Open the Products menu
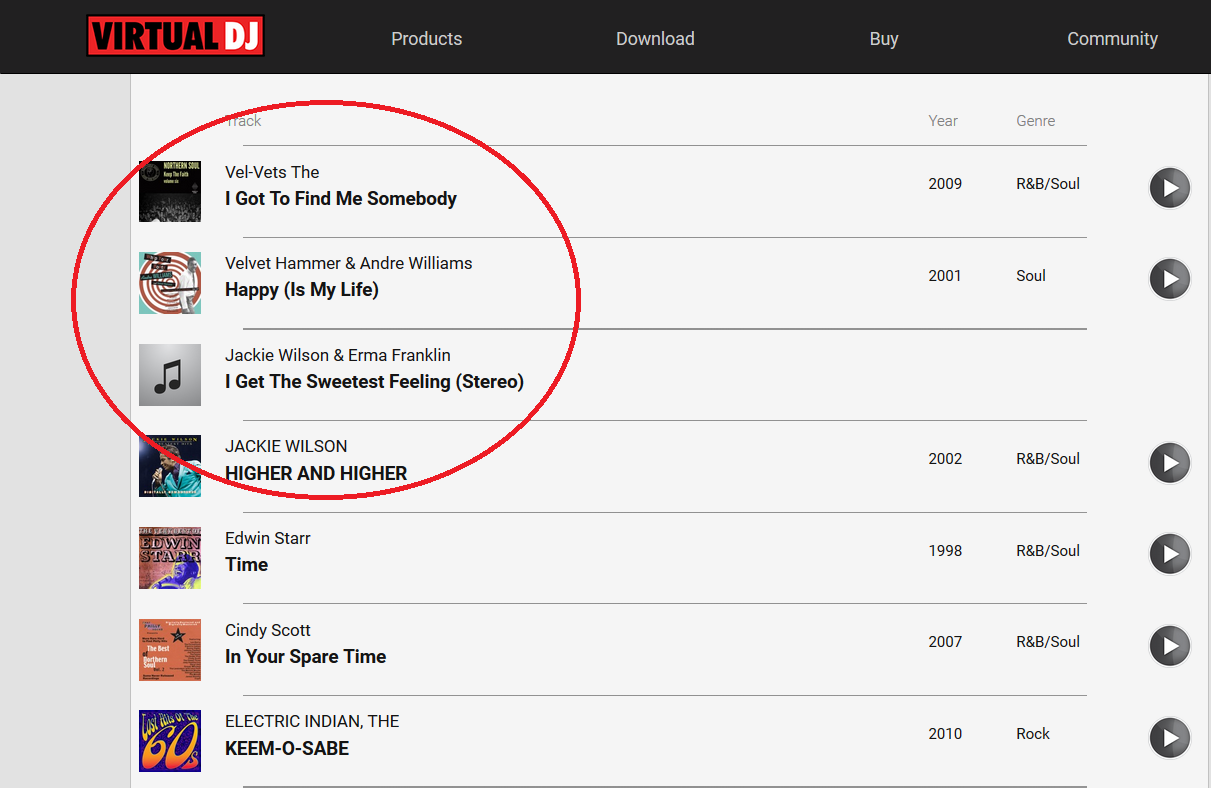Image resolution: width=1211 pixels, height=788 pixels. (x=427, y=39)
